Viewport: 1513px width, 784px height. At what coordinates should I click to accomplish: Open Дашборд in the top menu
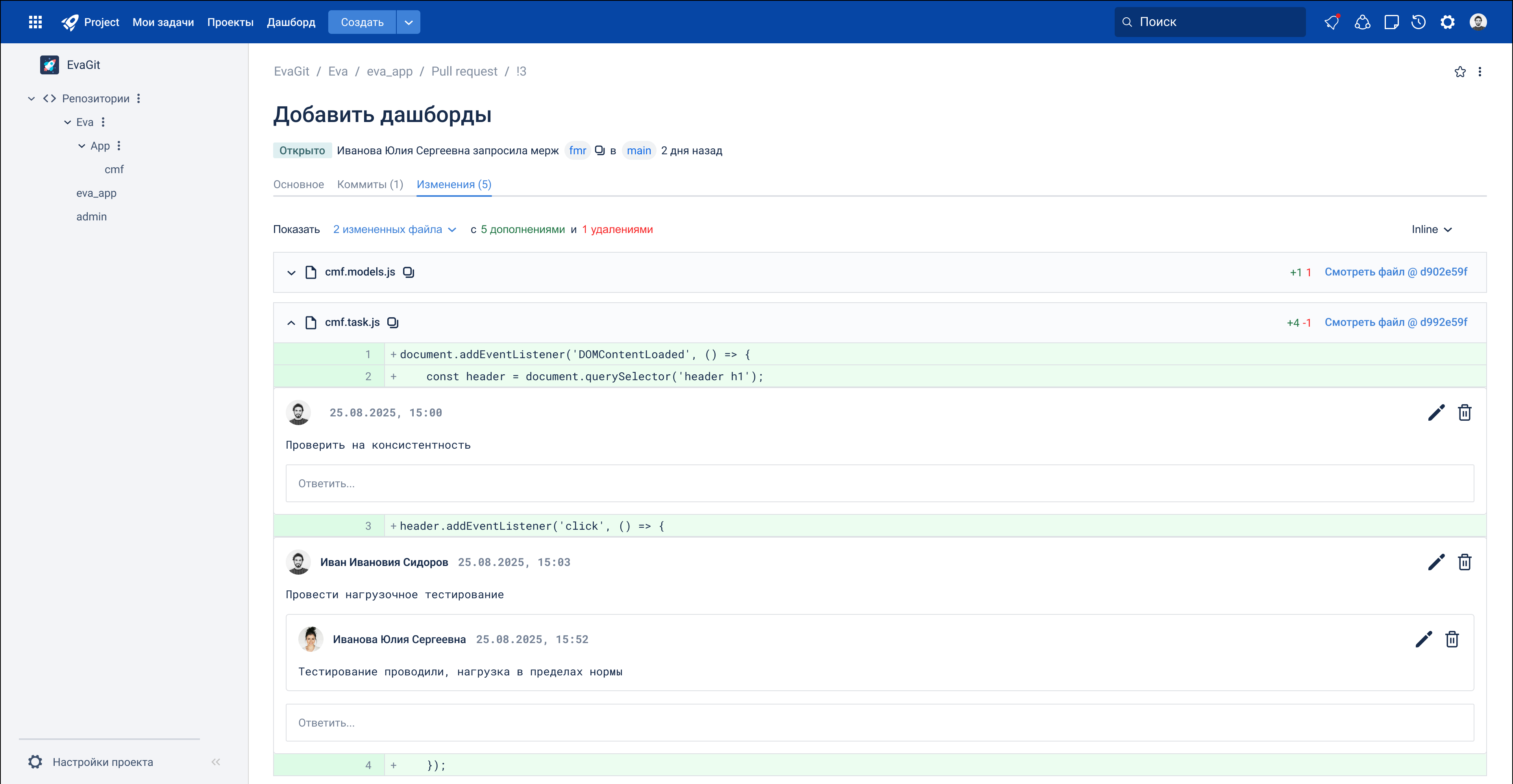pyautogui.click(x=291, y=22)
